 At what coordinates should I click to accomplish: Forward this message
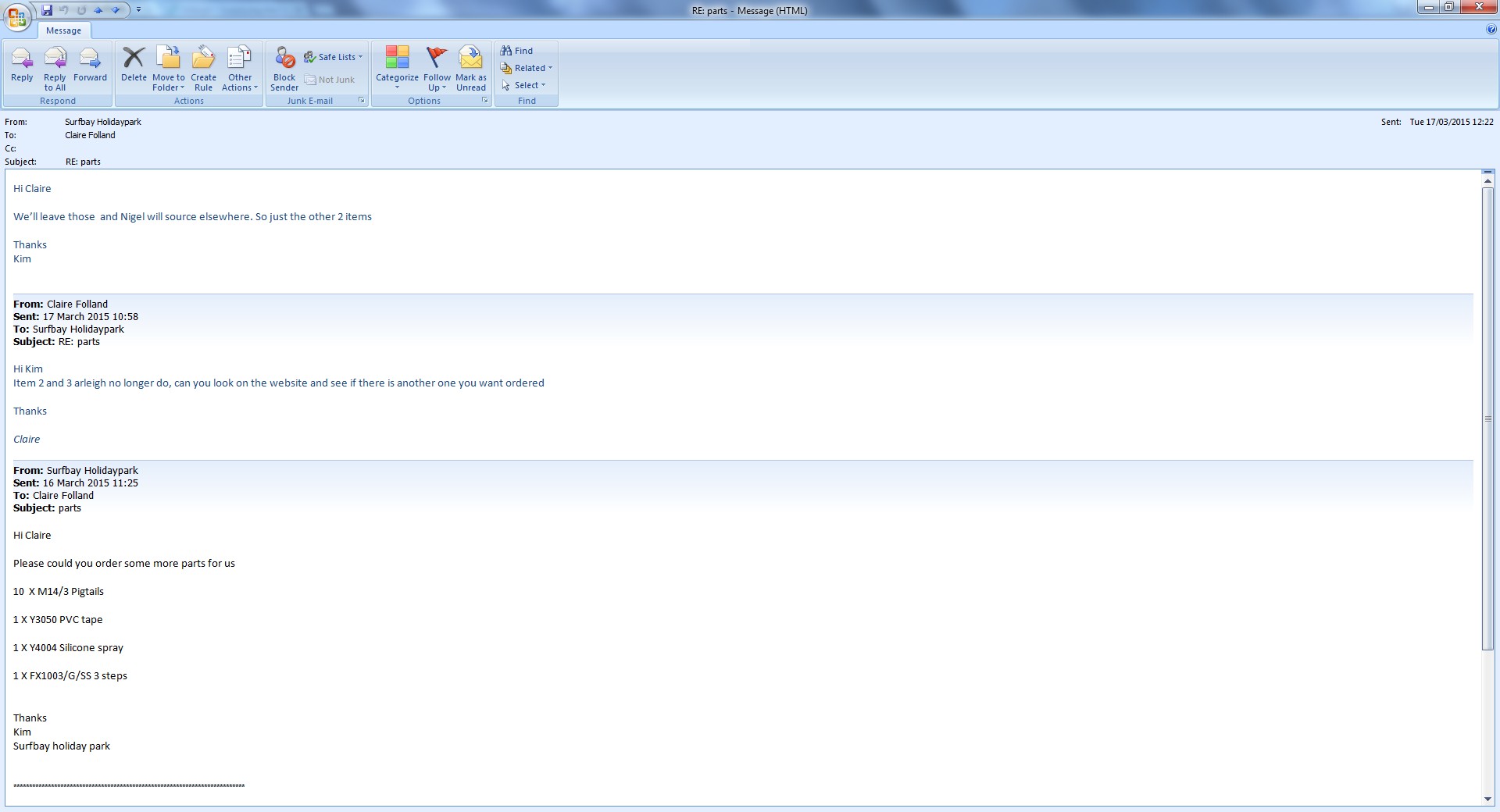(90, 68)
